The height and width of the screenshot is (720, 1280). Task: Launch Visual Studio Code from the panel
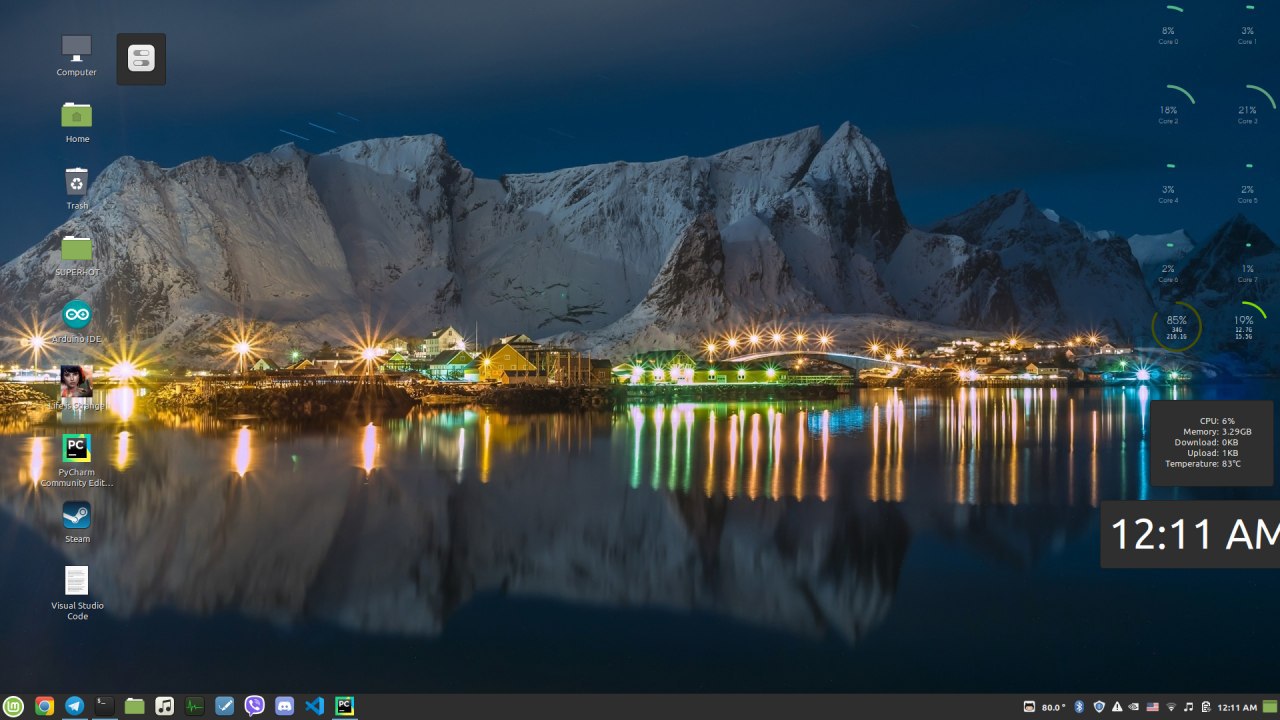click(314, 706)
